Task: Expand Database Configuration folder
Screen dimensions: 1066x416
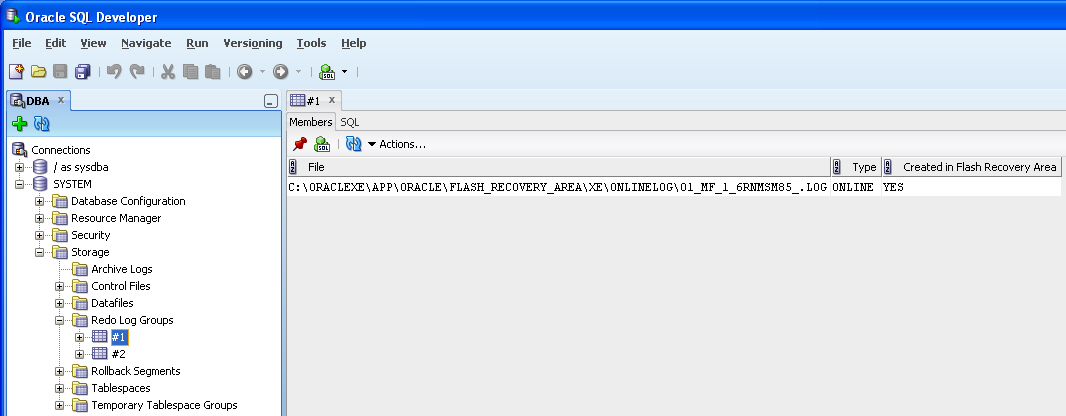Action: click(39, 201)
